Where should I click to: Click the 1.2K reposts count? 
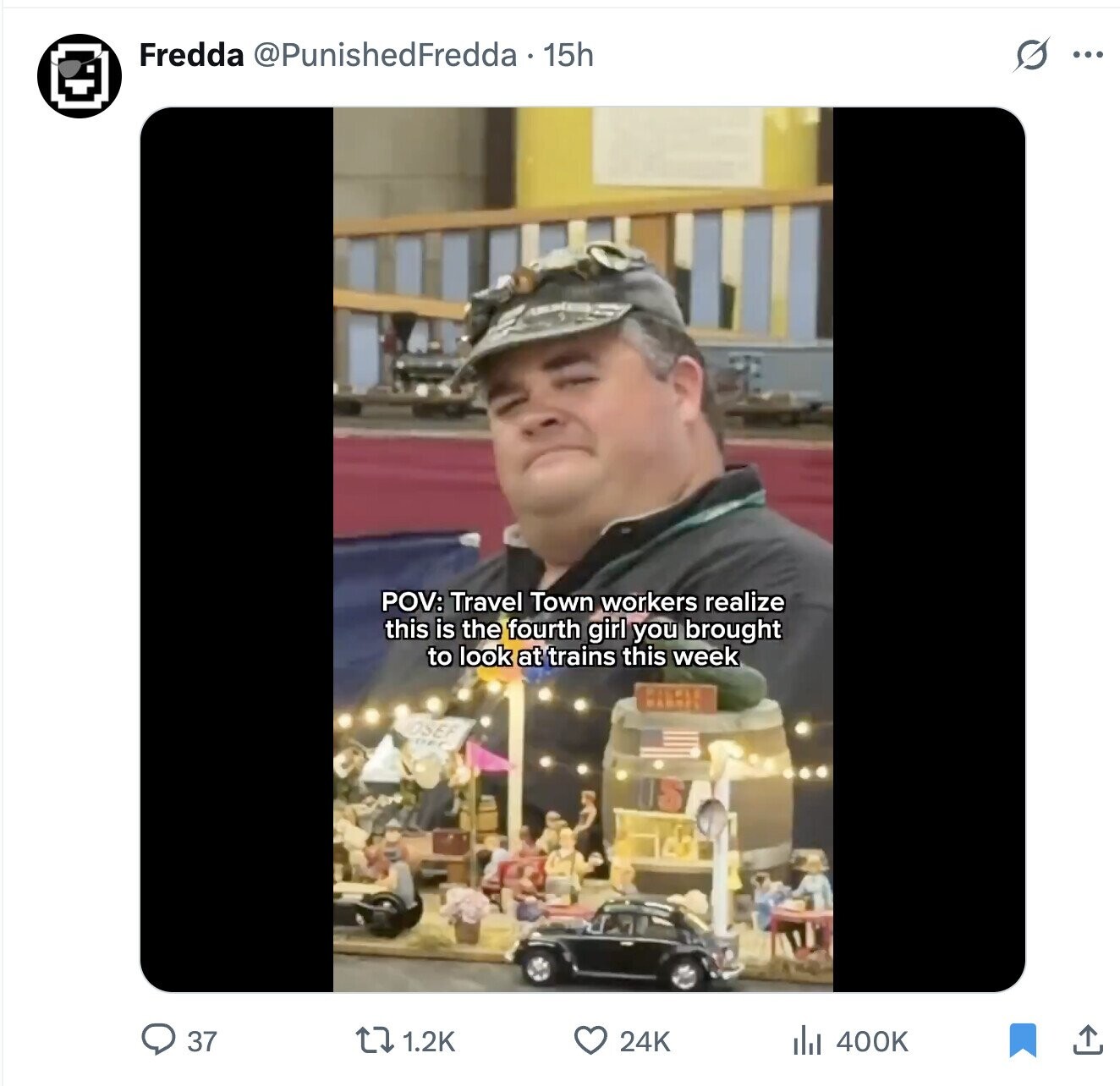(x=429, y=1041)
